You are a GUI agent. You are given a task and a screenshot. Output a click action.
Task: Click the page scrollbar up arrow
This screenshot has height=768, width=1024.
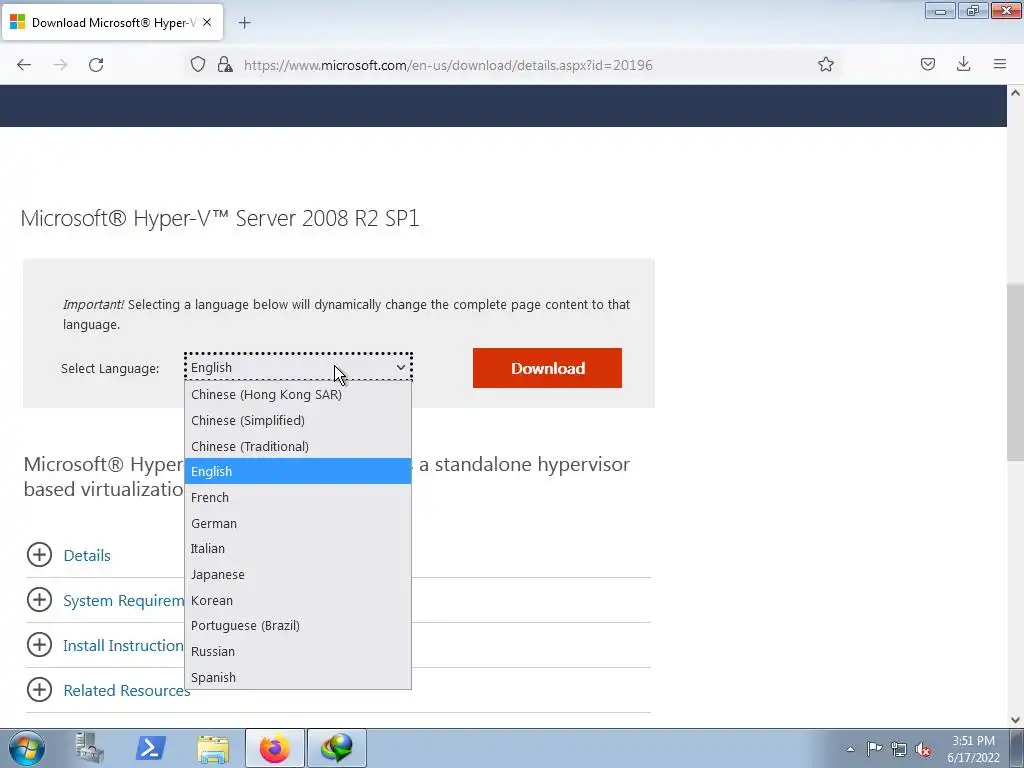tap(1015, 93)
